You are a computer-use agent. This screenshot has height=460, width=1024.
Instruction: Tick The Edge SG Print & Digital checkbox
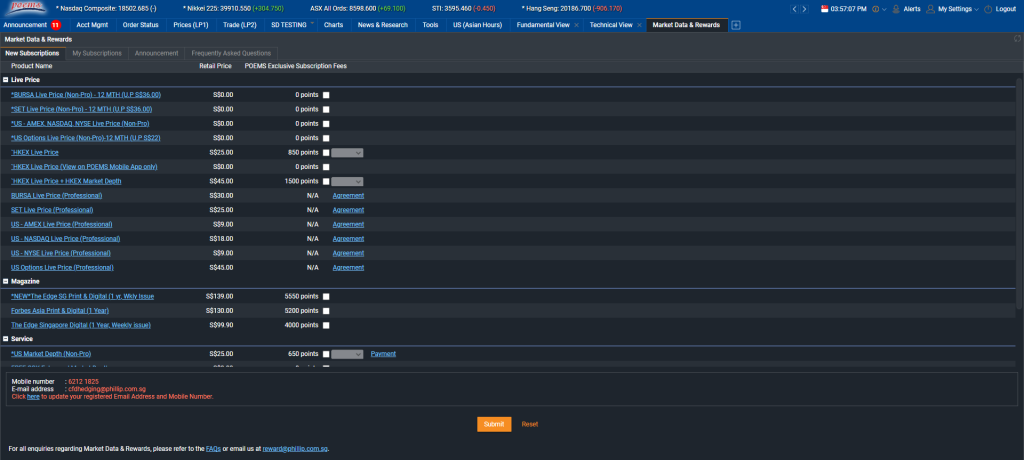tap(326, 296)
